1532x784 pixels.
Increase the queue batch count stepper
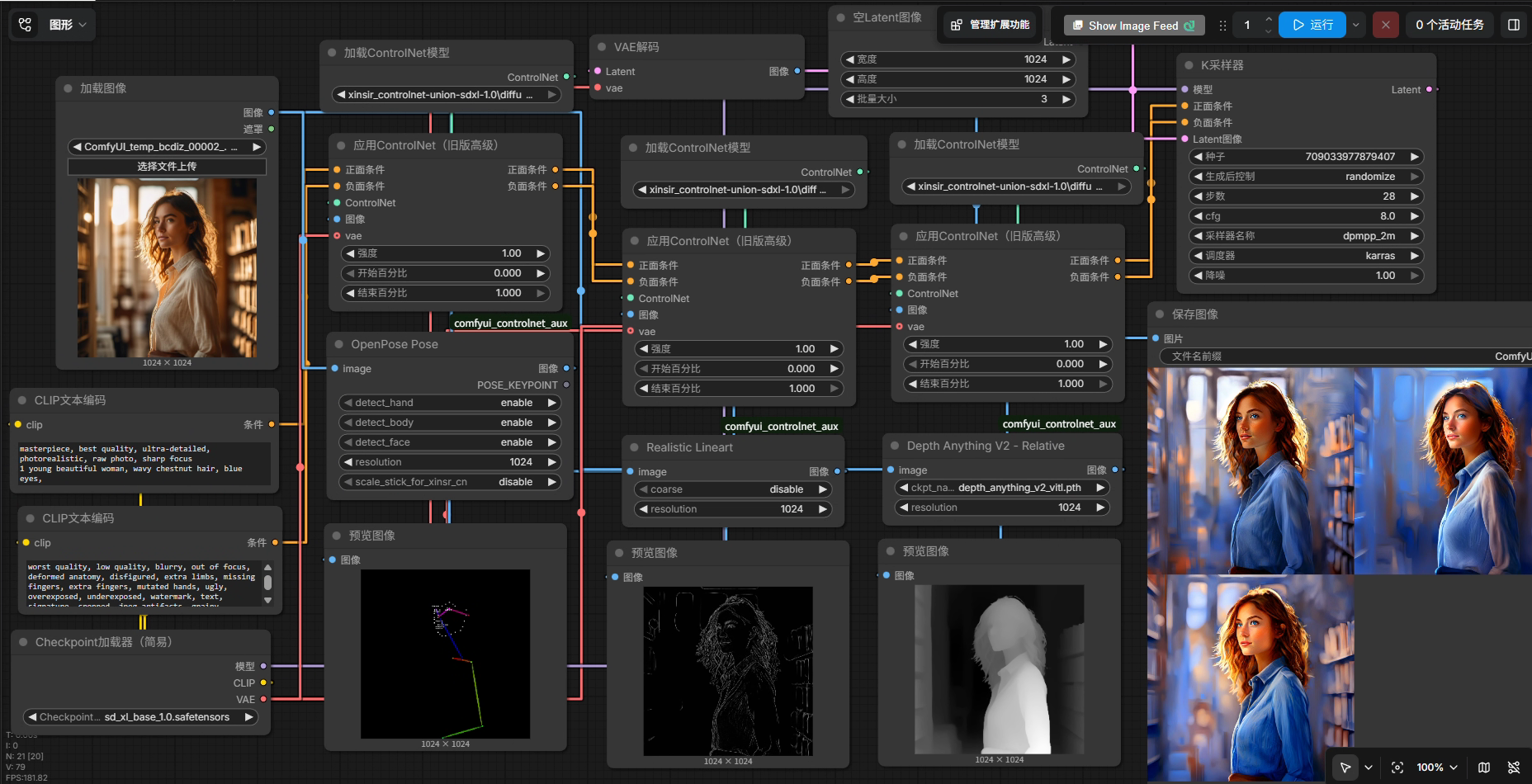click(x=1269, y=19)
